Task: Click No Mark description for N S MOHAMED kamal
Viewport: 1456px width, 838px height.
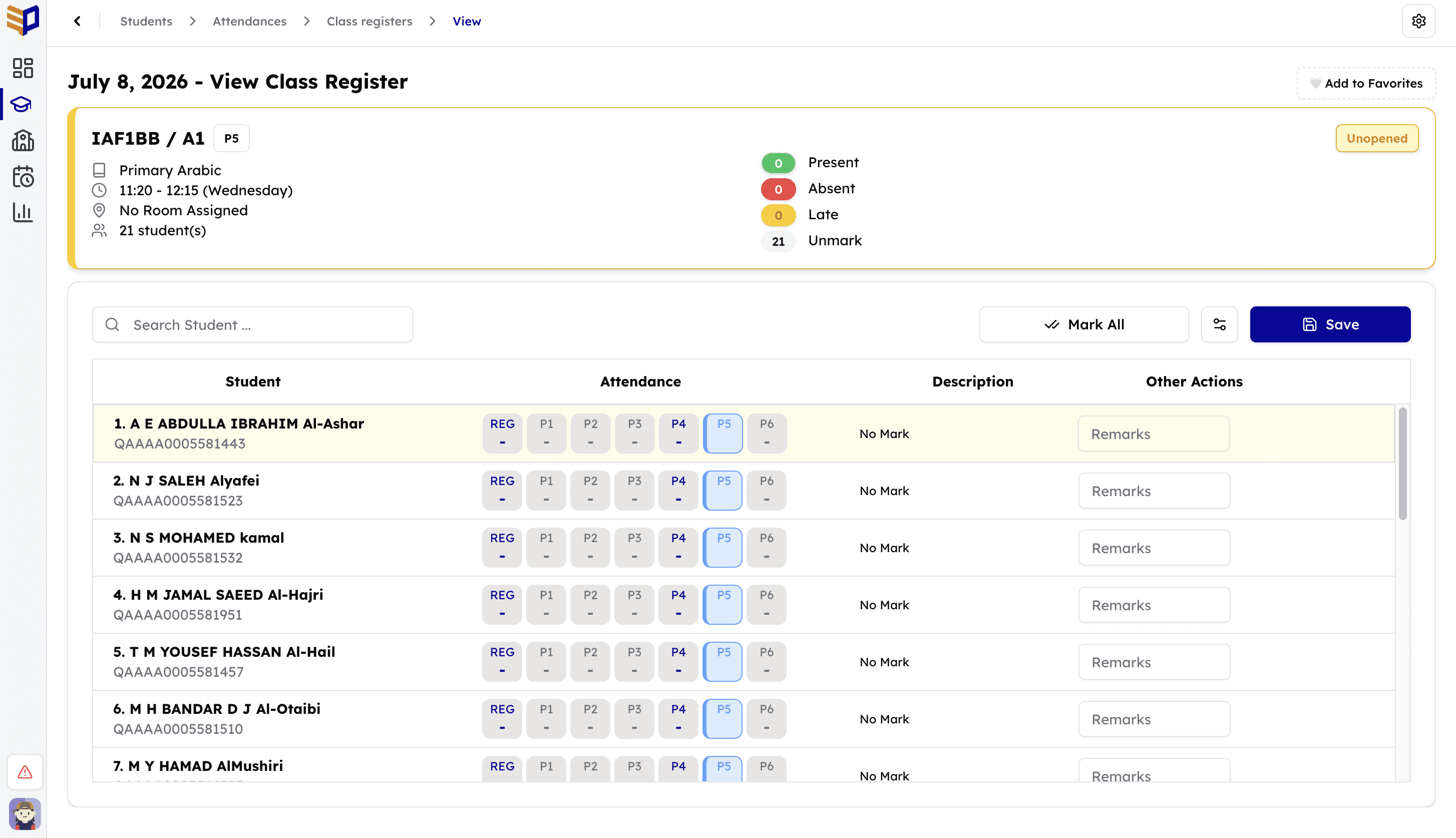Action: [884, 548]
